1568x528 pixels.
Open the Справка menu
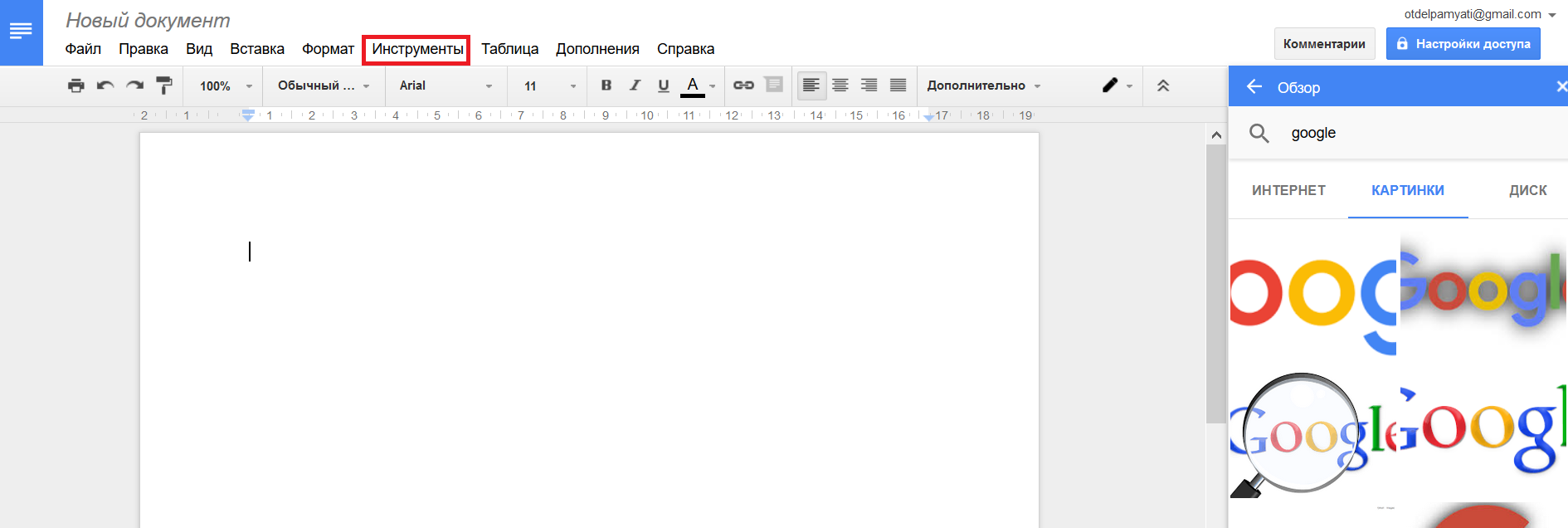pos(685,49)
